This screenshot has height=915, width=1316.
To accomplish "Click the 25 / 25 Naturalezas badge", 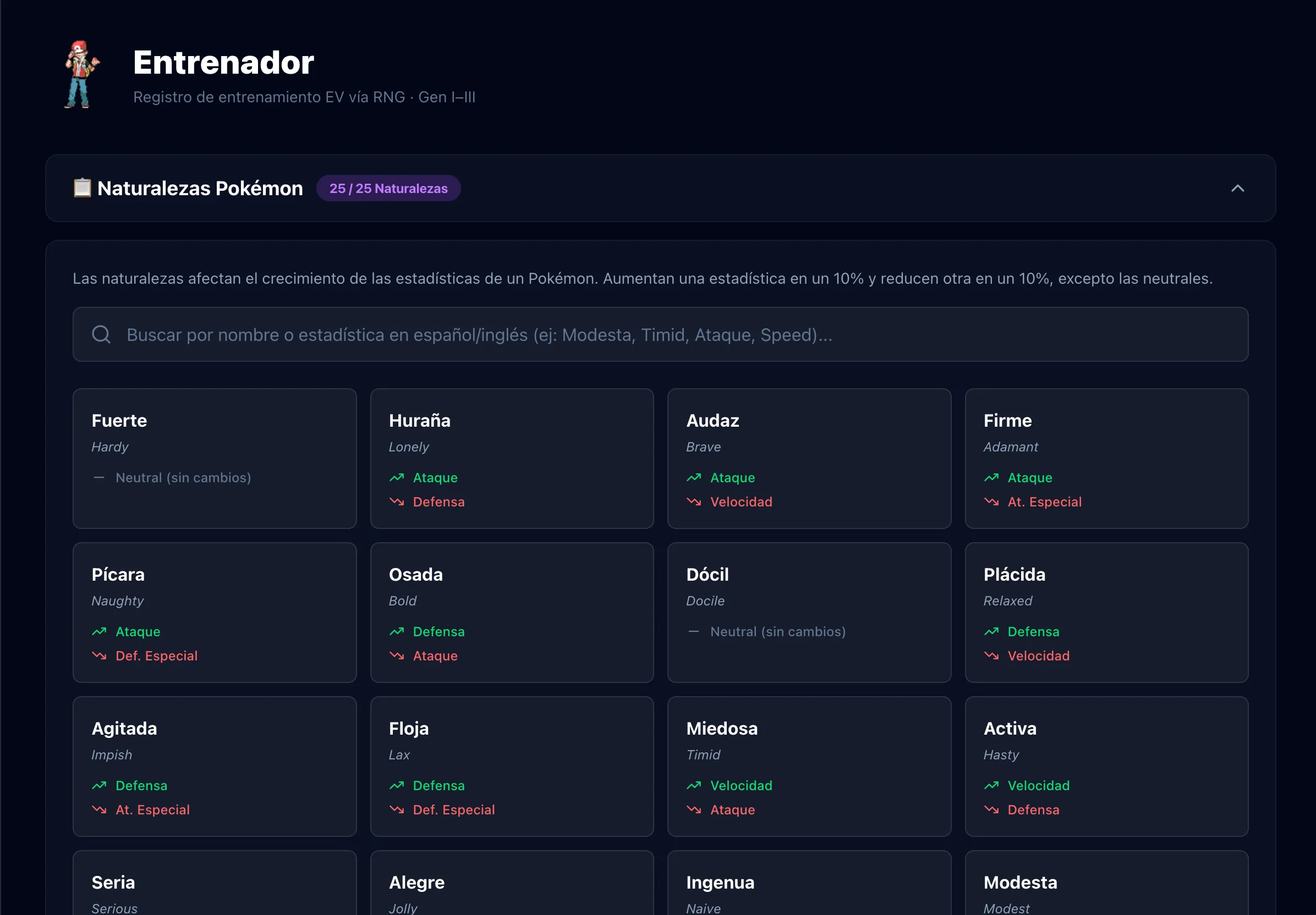I will [388, 188].
